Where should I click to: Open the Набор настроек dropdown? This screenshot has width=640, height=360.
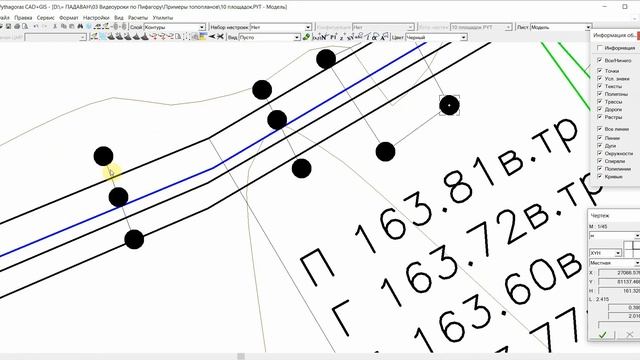point(281,27)
